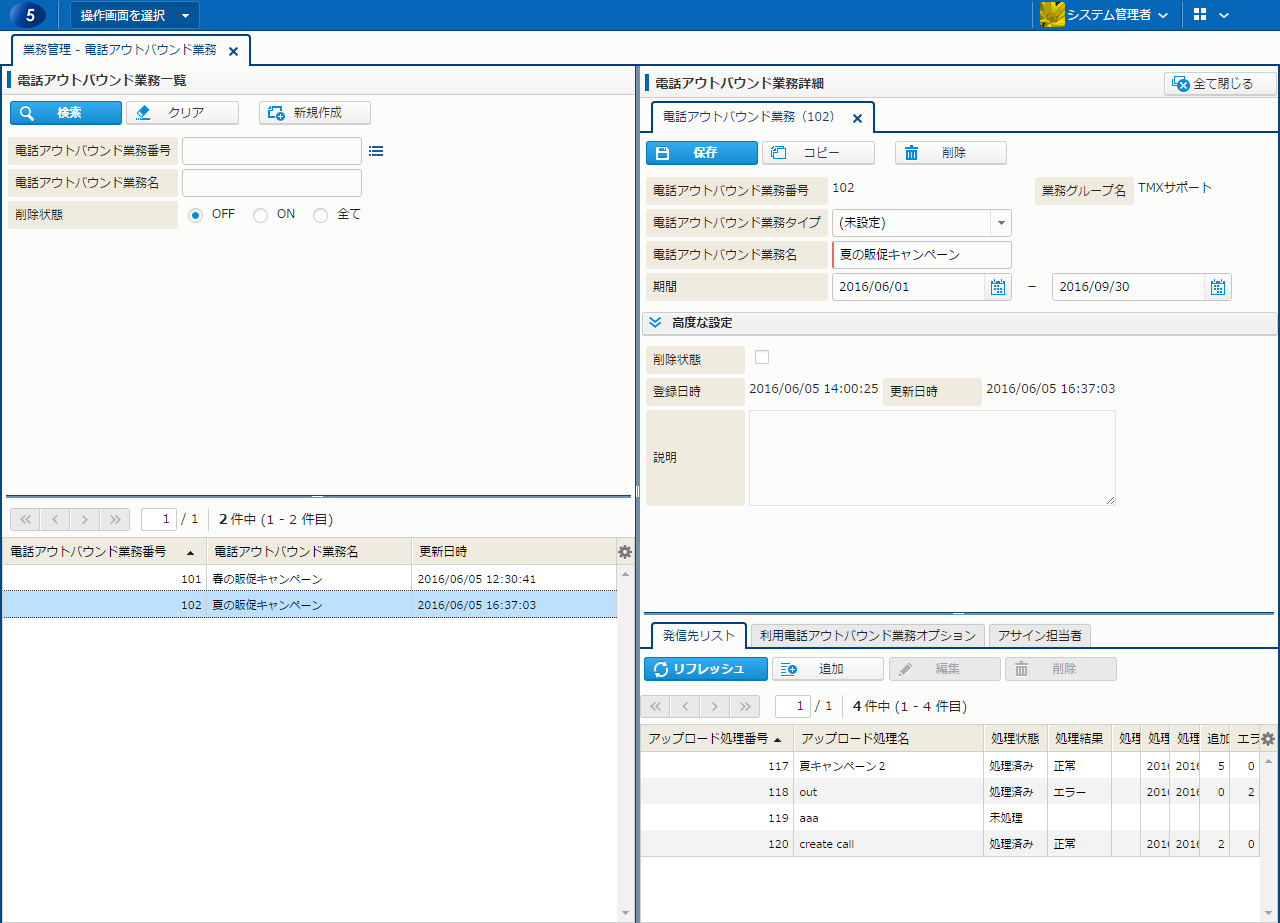1280x923 pixels.
Task: Select the 全て radio for 削除状態
Action: [x=320, y=215]
